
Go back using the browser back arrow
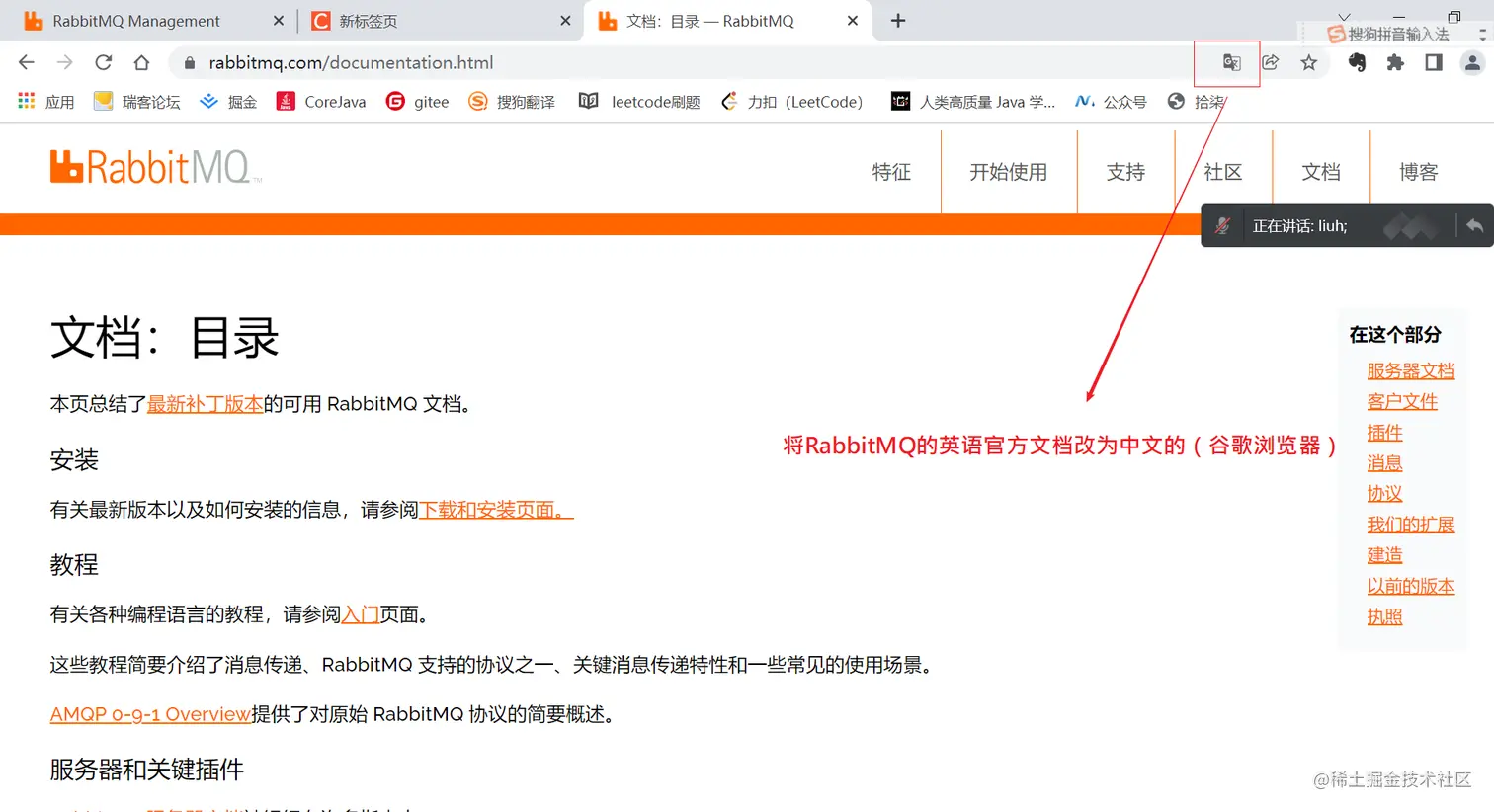point(27,62)
